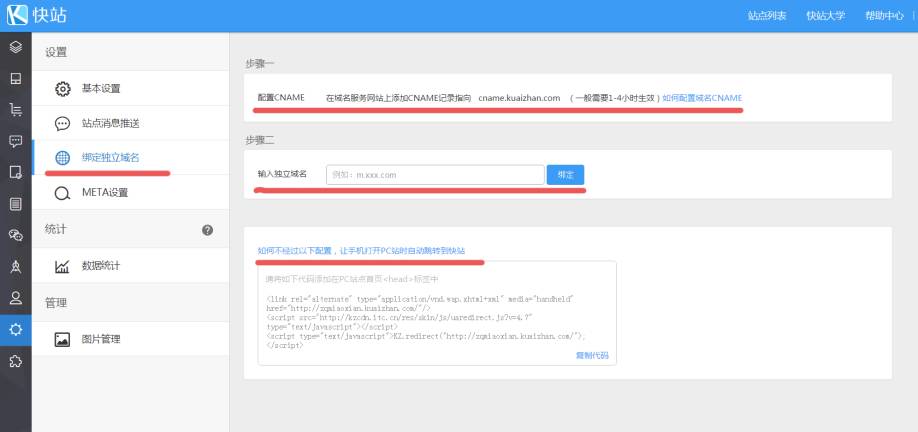The height and width of the screenshot is (432, 918).
Task: Open the edit note icon in sidebar
Action: [16, 173]
